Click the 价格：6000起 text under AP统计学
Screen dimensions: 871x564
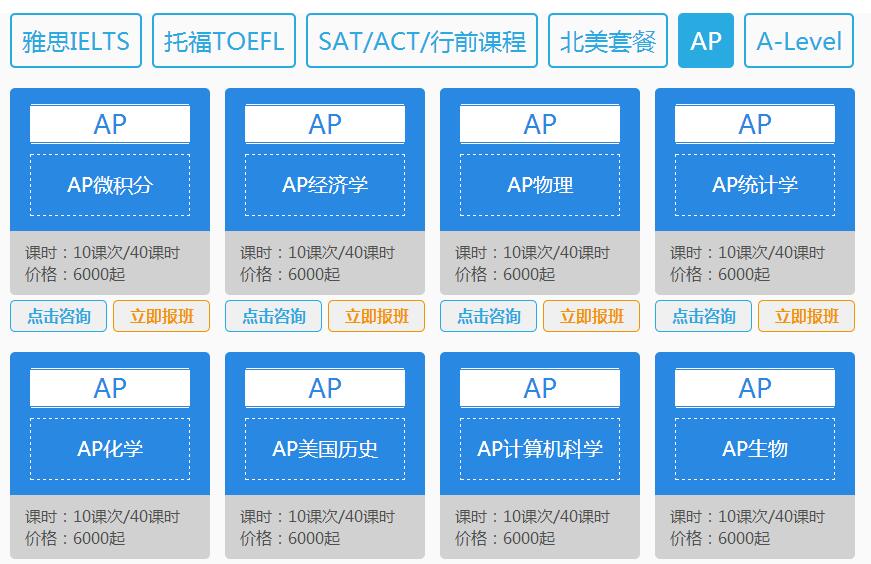pyautogui.click(x=720, y=274)
